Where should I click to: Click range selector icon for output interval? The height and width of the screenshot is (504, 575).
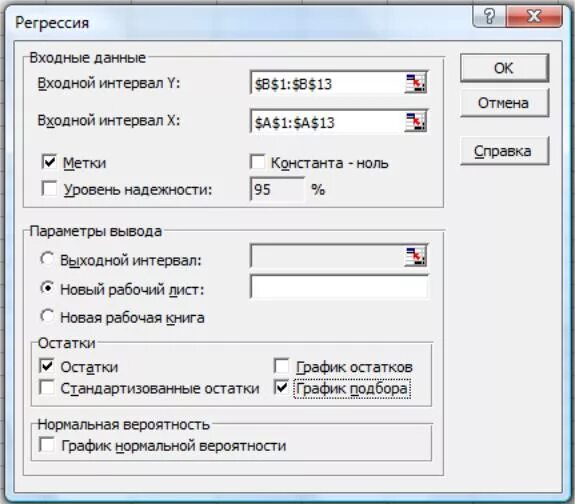click(x=415, y=256)
